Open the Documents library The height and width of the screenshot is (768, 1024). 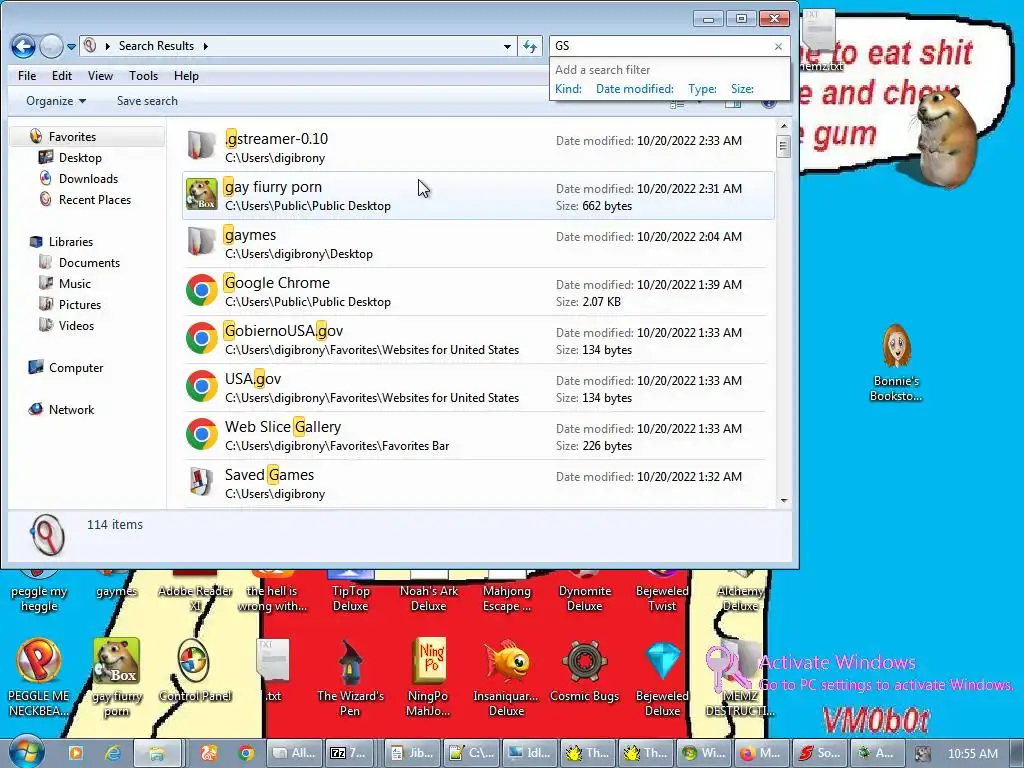pos(89,263)
